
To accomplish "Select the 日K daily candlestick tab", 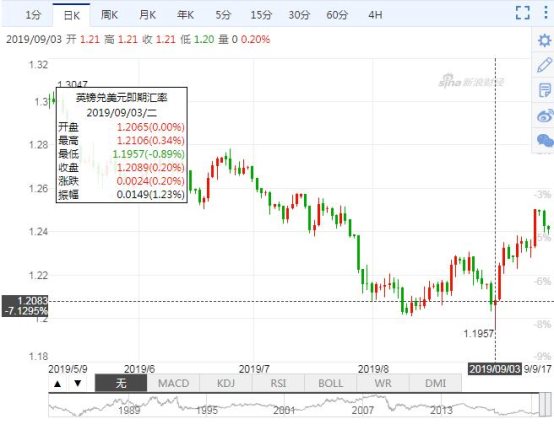I will (x=71, y=15).
